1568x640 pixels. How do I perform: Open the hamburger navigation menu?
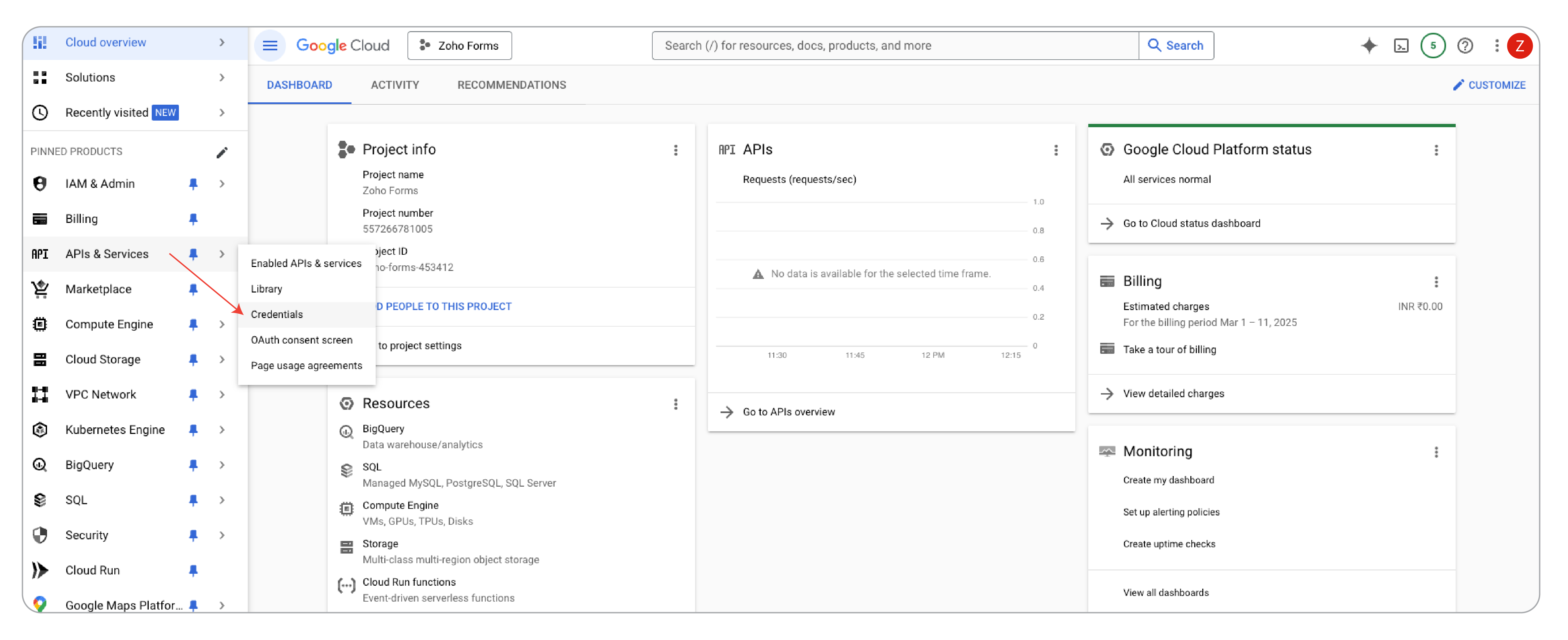(x=270, y=46)
